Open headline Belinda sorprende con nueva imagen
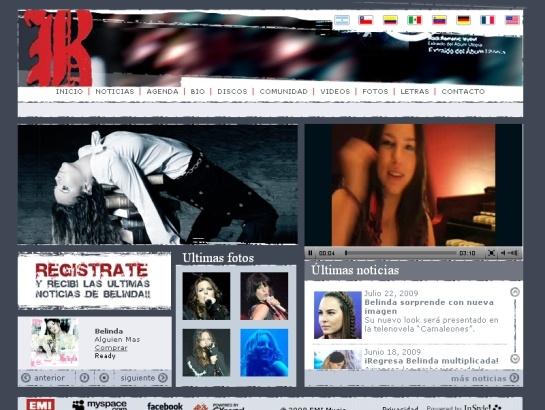 pyautogui.click(x=429, y=306)
